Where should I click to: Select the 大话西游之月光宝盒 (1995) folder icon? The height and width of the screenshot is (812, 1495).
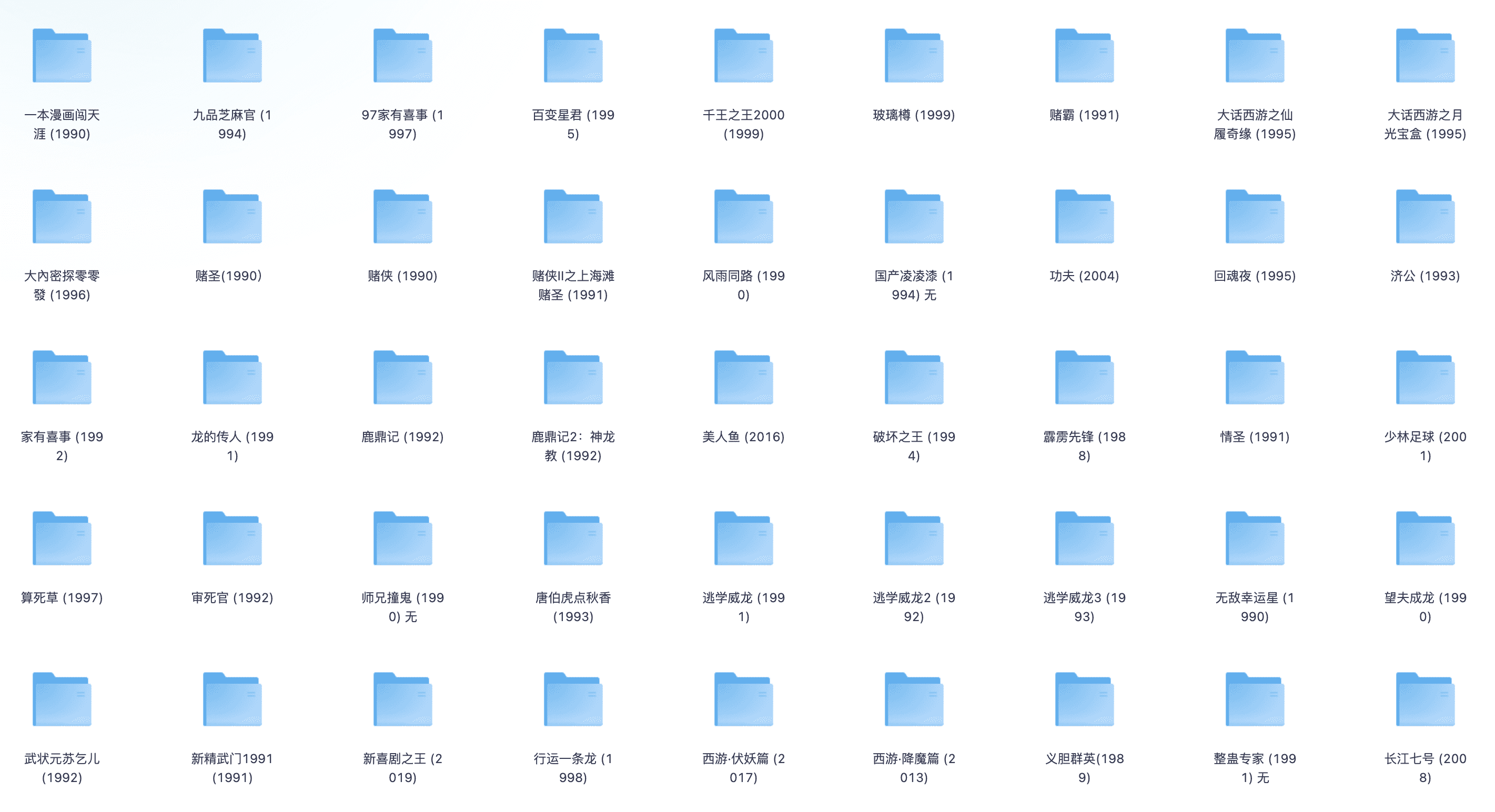[1426, 56]
